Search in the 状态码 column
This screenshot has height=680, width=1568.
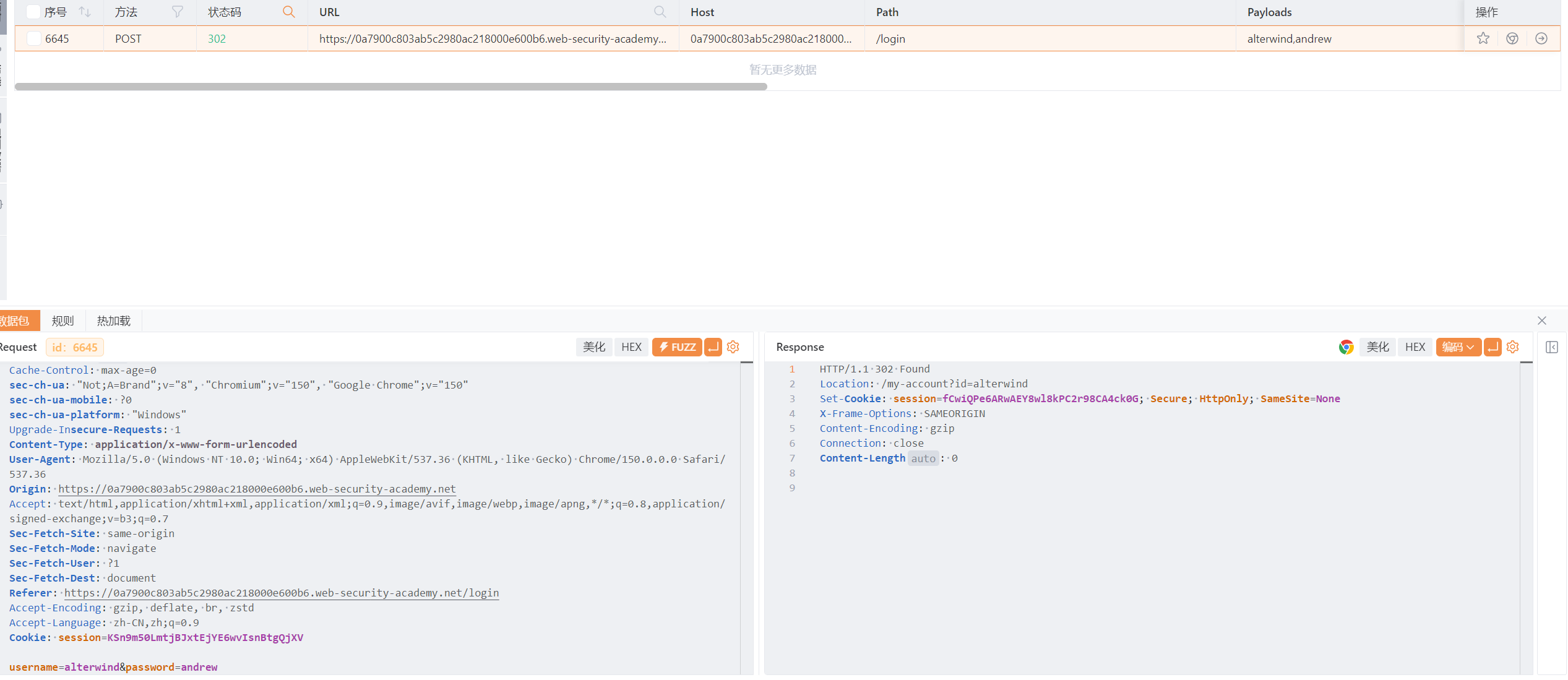288,12
